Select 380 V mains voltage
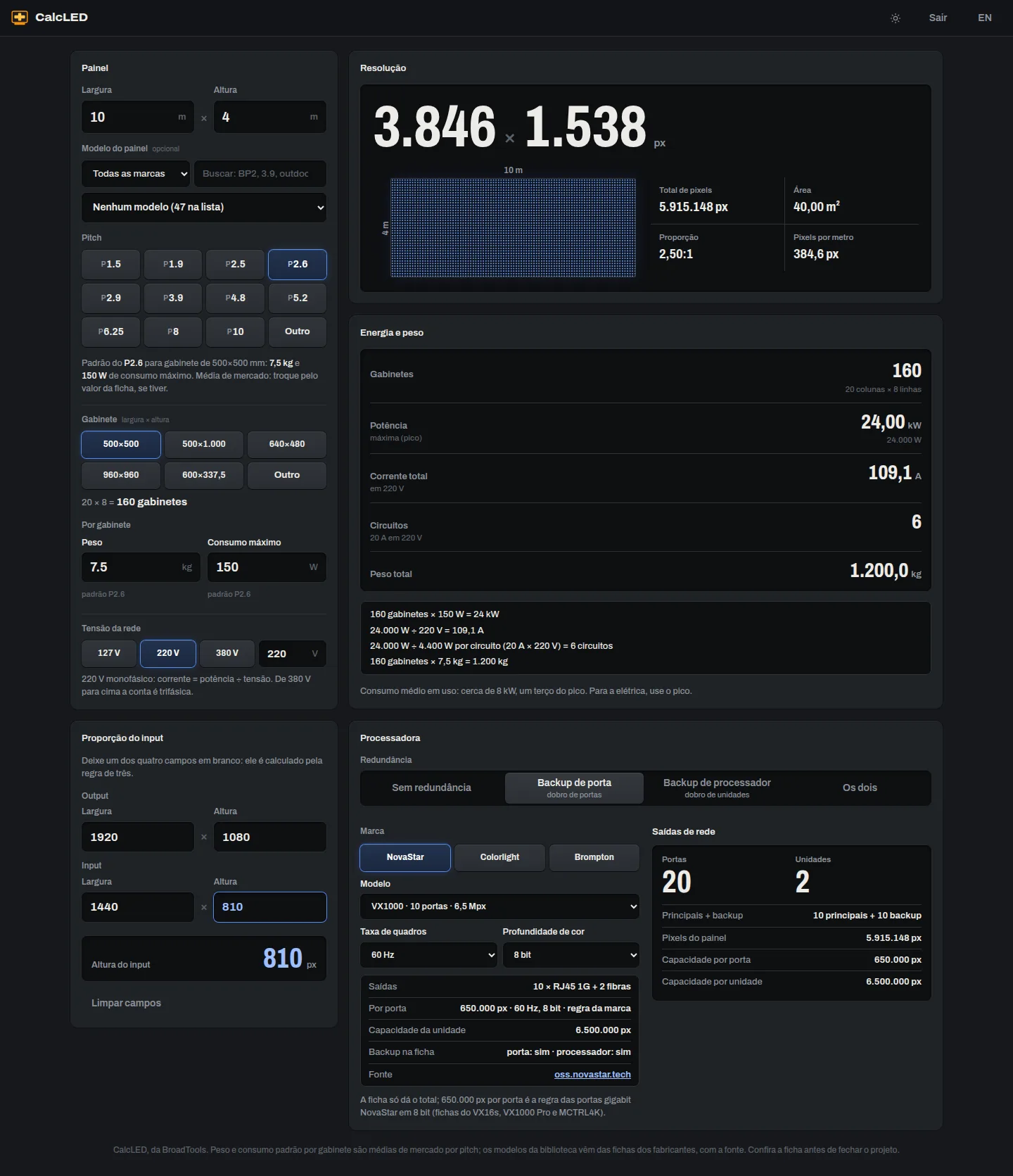 [x=227, y=654]
